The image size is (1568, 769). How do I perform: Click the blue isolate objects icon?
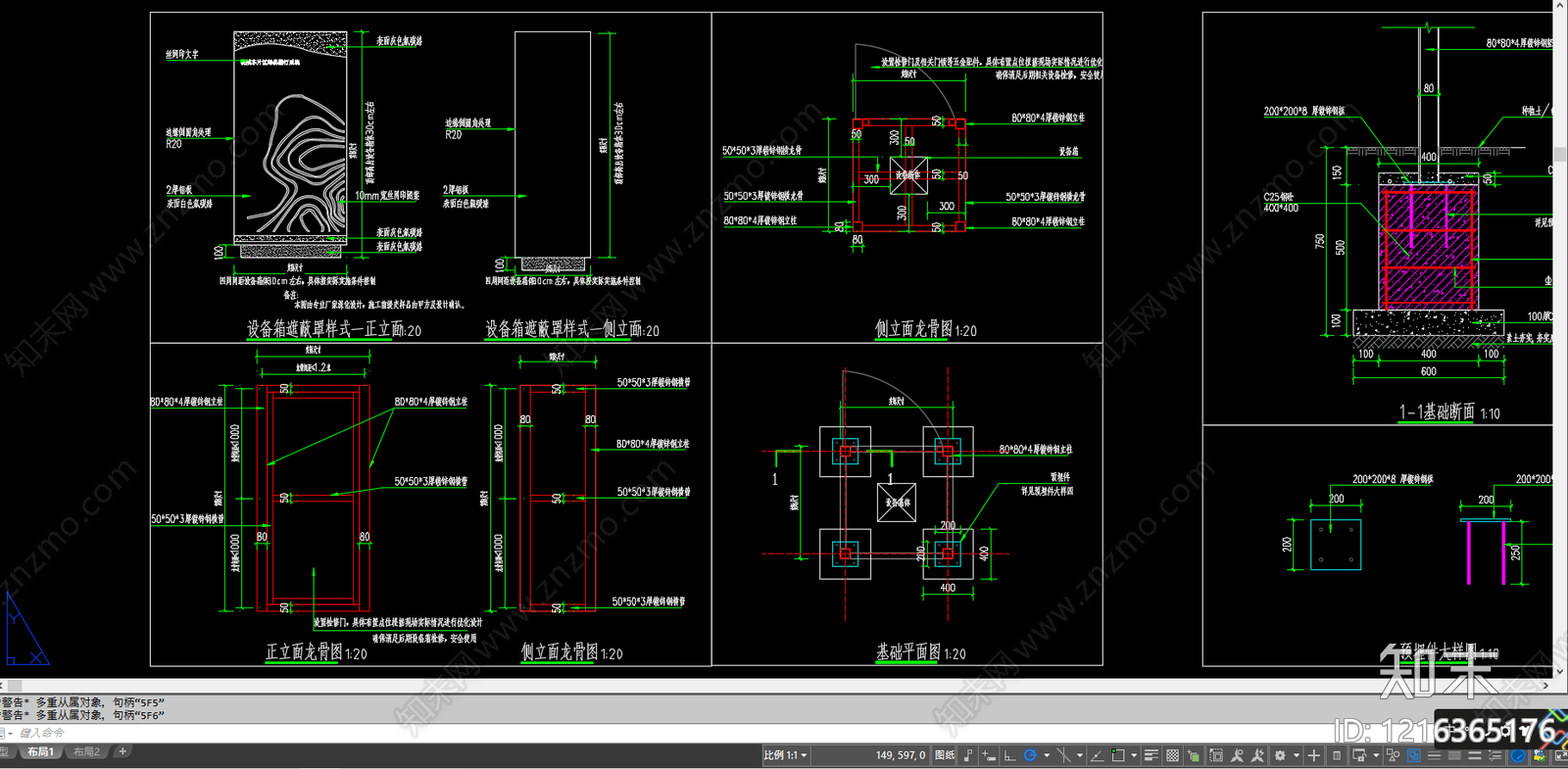point(1414,755)
